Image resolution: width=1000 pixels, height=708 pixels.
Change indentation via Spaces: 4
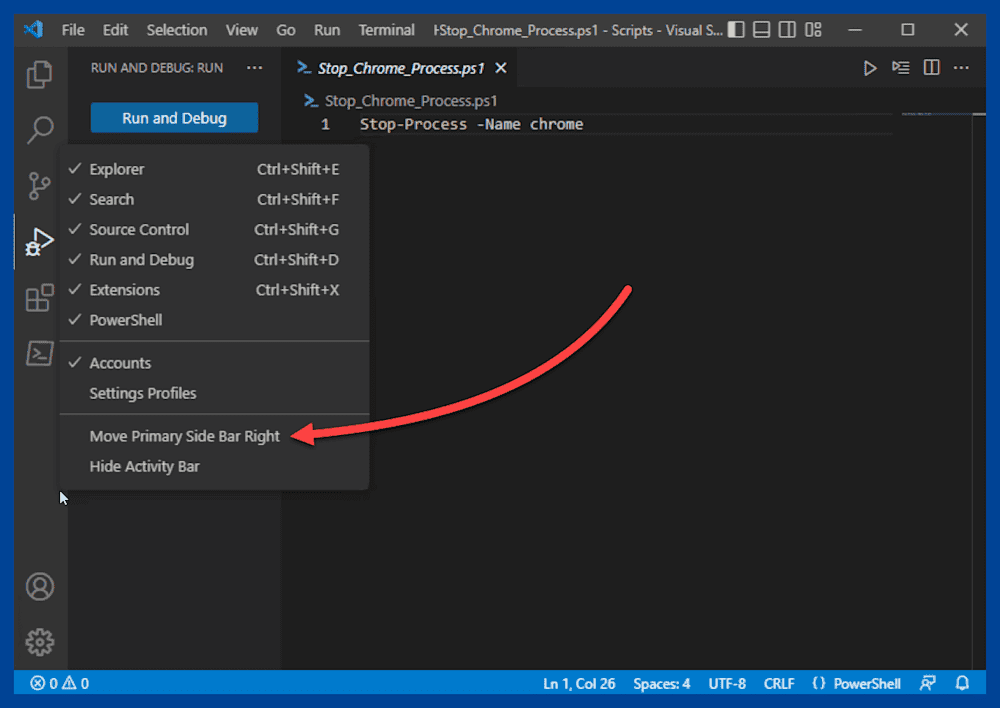coord(661,684)
